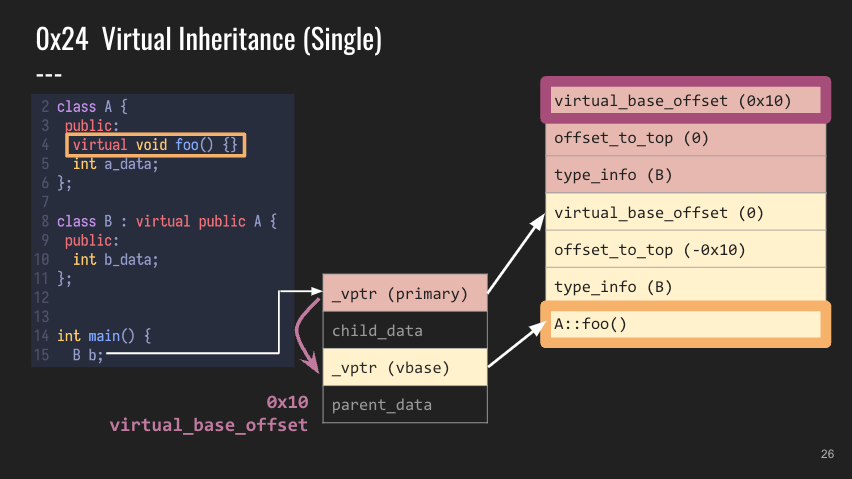Viewport: 852px width, 479px height.
Task: Select the 'virtual_base_offset (0x10)' vtable entry
Action: [x=685, y=100]
